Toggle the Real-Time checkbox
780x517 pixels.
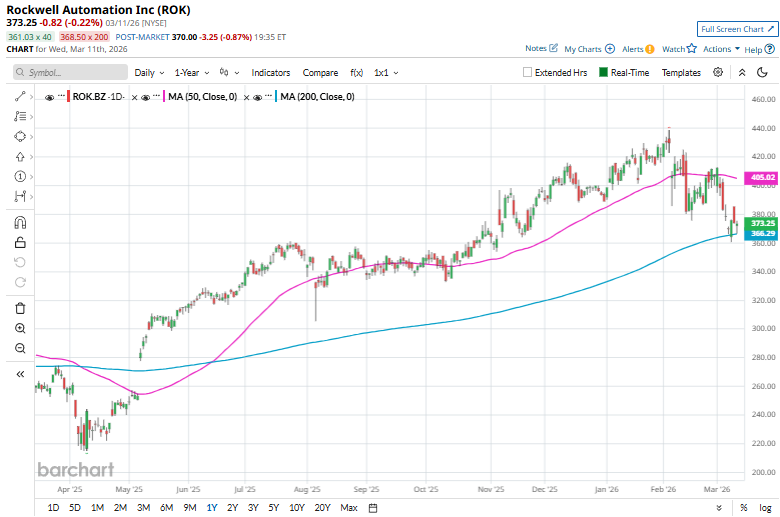click(x=604, y=73)
